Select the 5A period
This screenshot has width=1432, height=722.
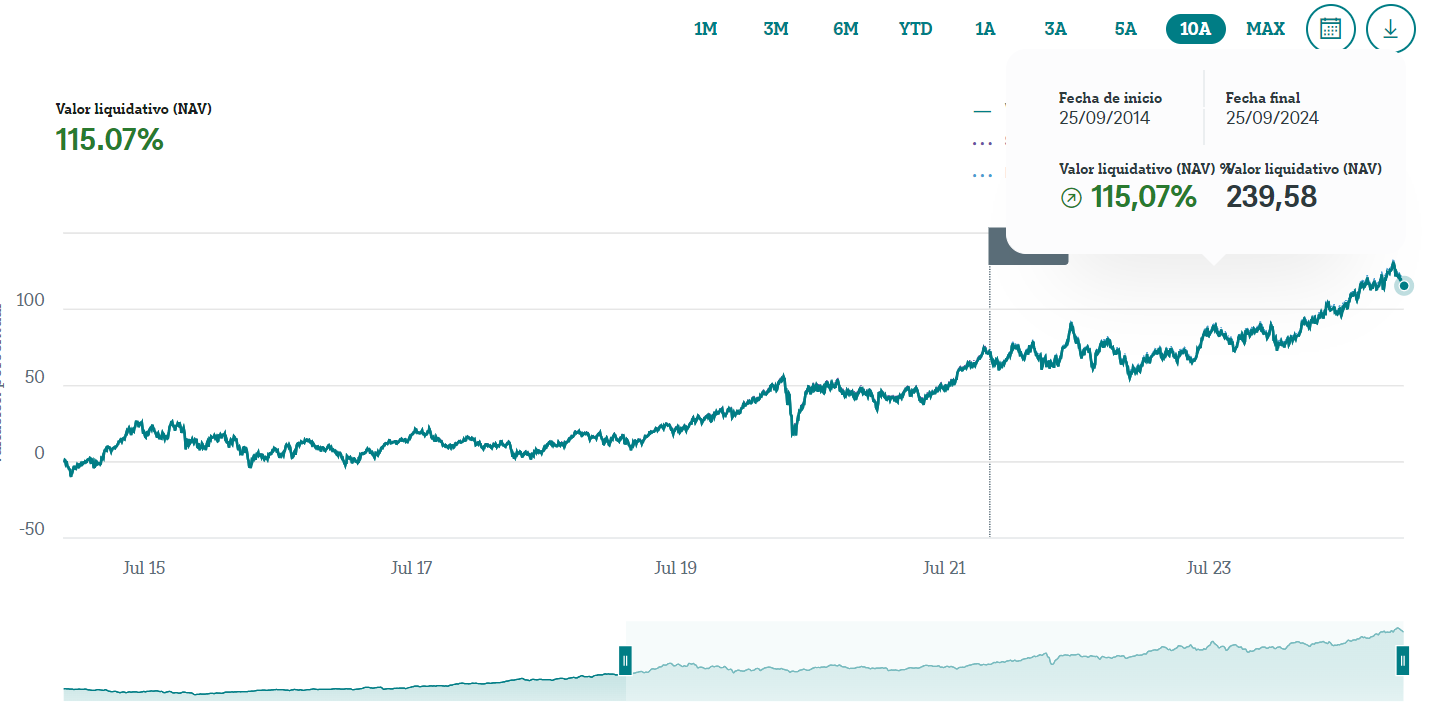1125,29
